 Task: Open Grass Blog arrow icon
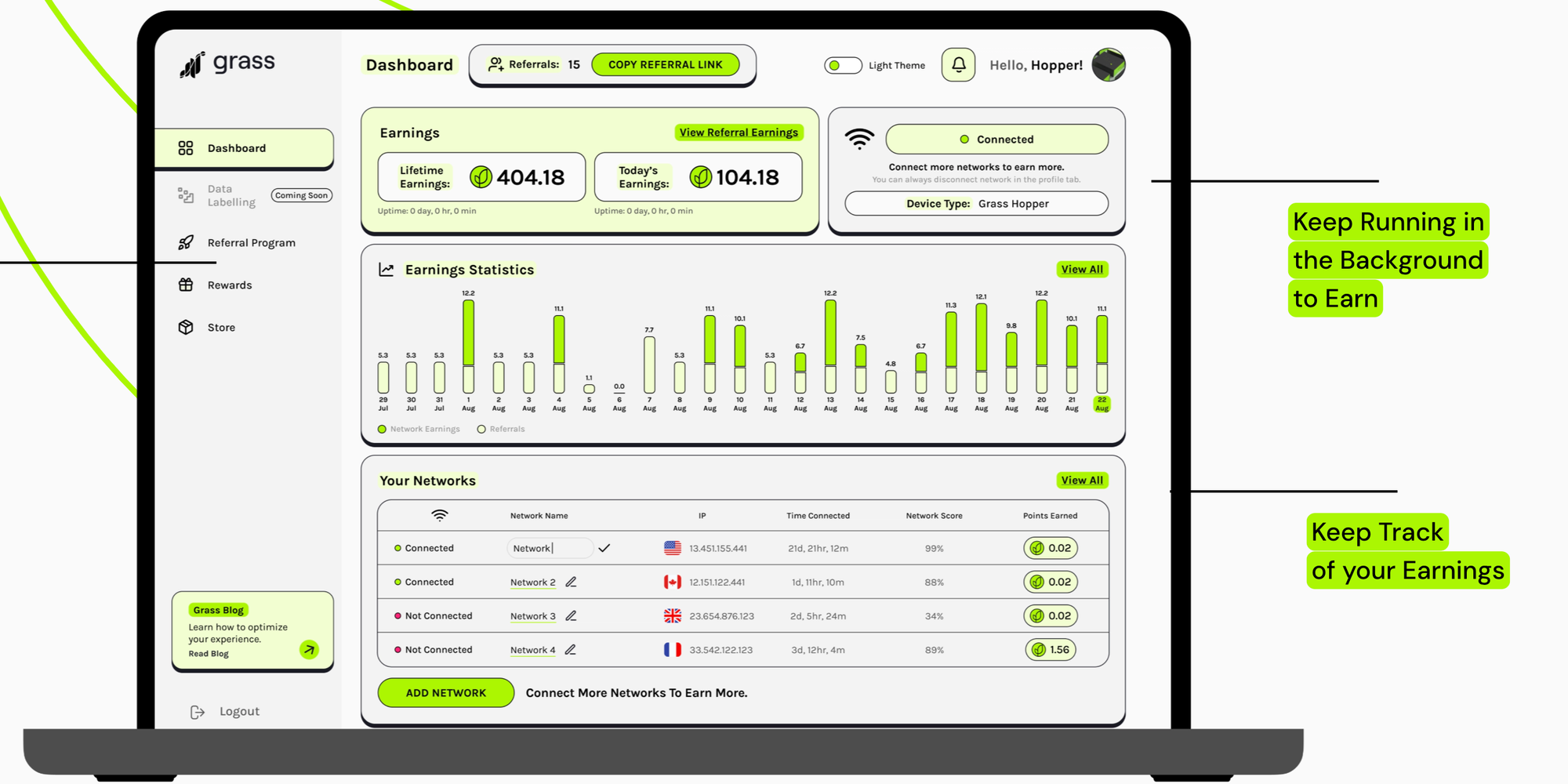310,649
